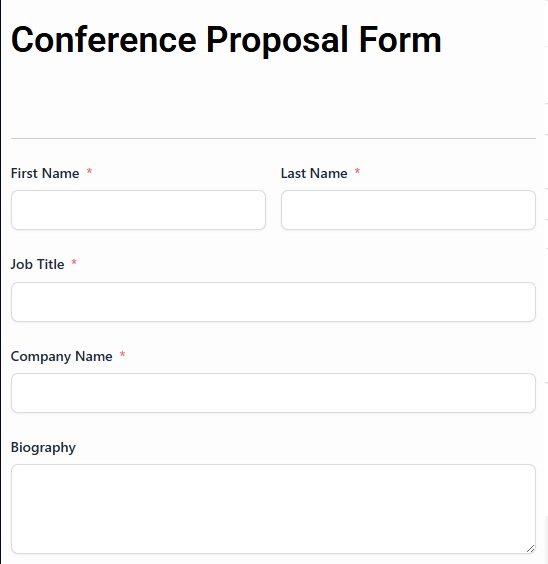Click the word Proposal in the heading

coord(278,41)
